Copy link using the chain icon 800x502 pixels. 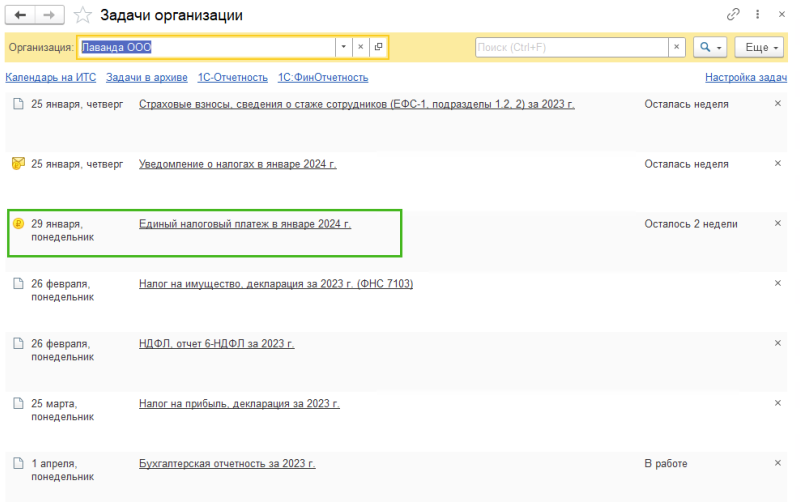[x=733, y=14]
